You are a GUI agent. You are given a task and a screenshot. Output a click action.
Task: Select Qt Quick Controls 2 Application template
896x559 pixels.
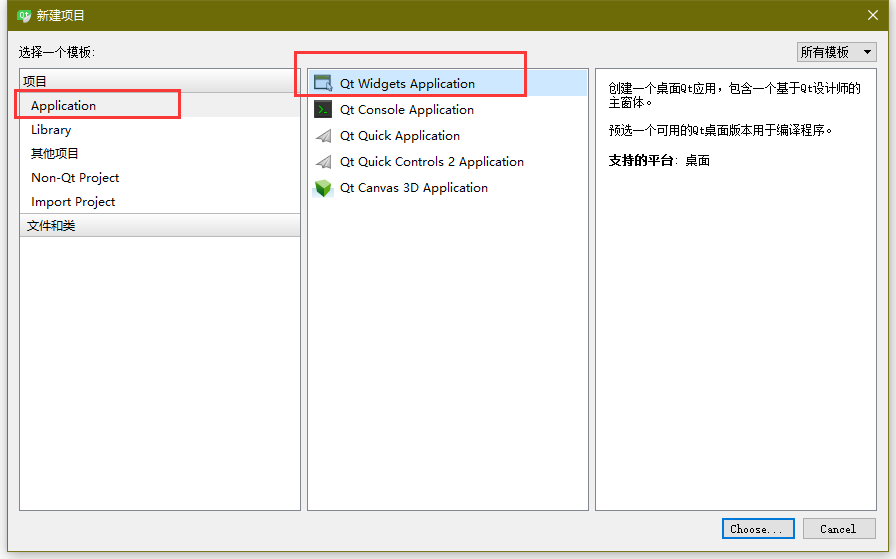[x=447, y=162]
